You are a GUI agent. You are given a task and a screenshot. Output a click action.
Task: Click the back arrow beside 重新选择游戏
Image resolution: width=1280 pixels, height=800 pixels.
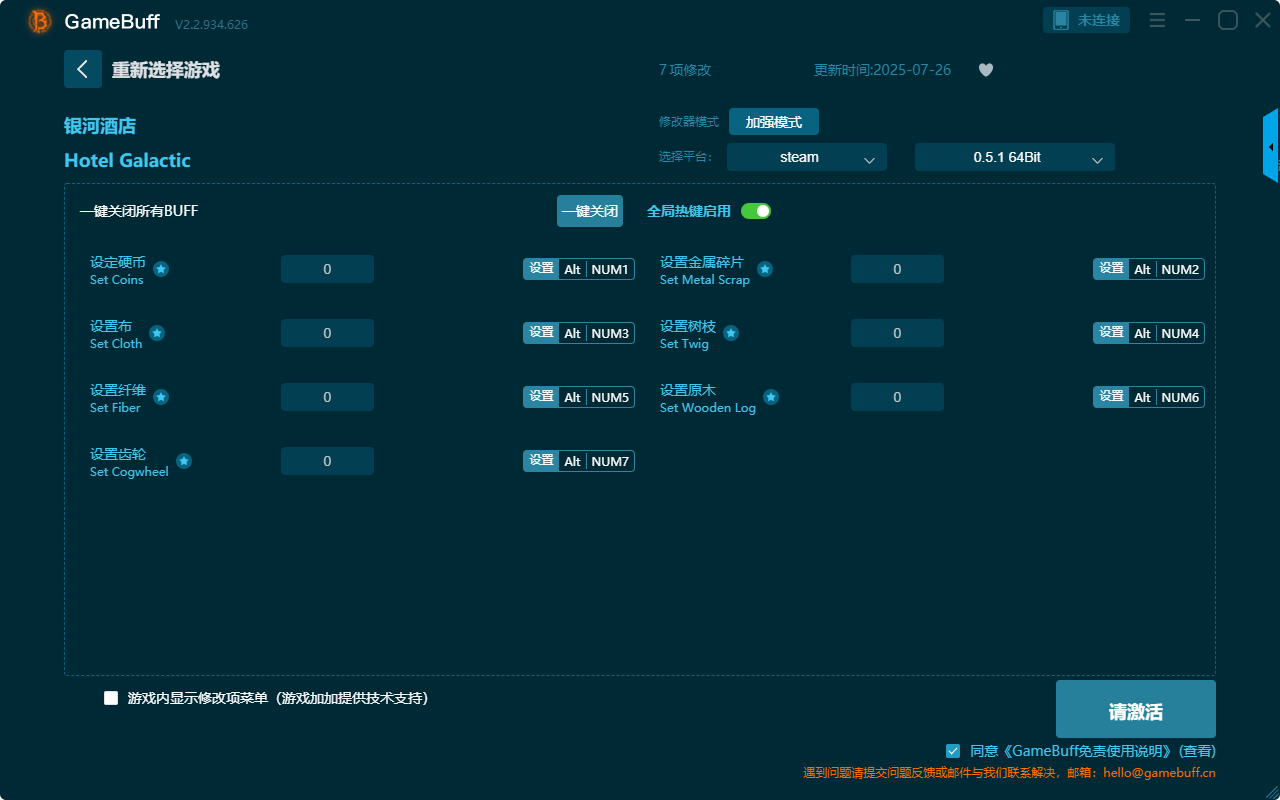[x=83, y=68]
